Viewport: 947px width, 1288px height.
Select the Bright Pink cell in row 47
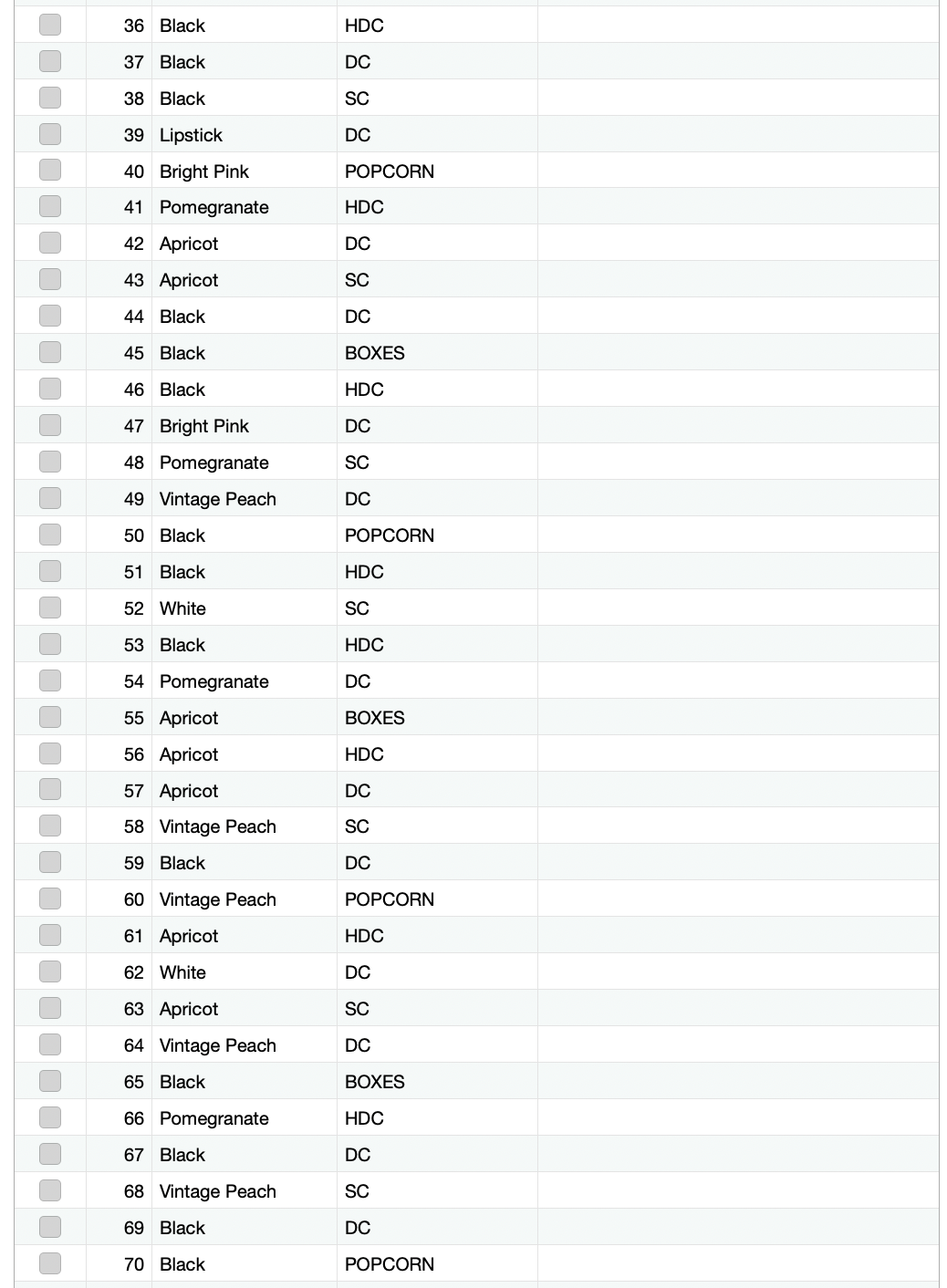click(245, 426)
